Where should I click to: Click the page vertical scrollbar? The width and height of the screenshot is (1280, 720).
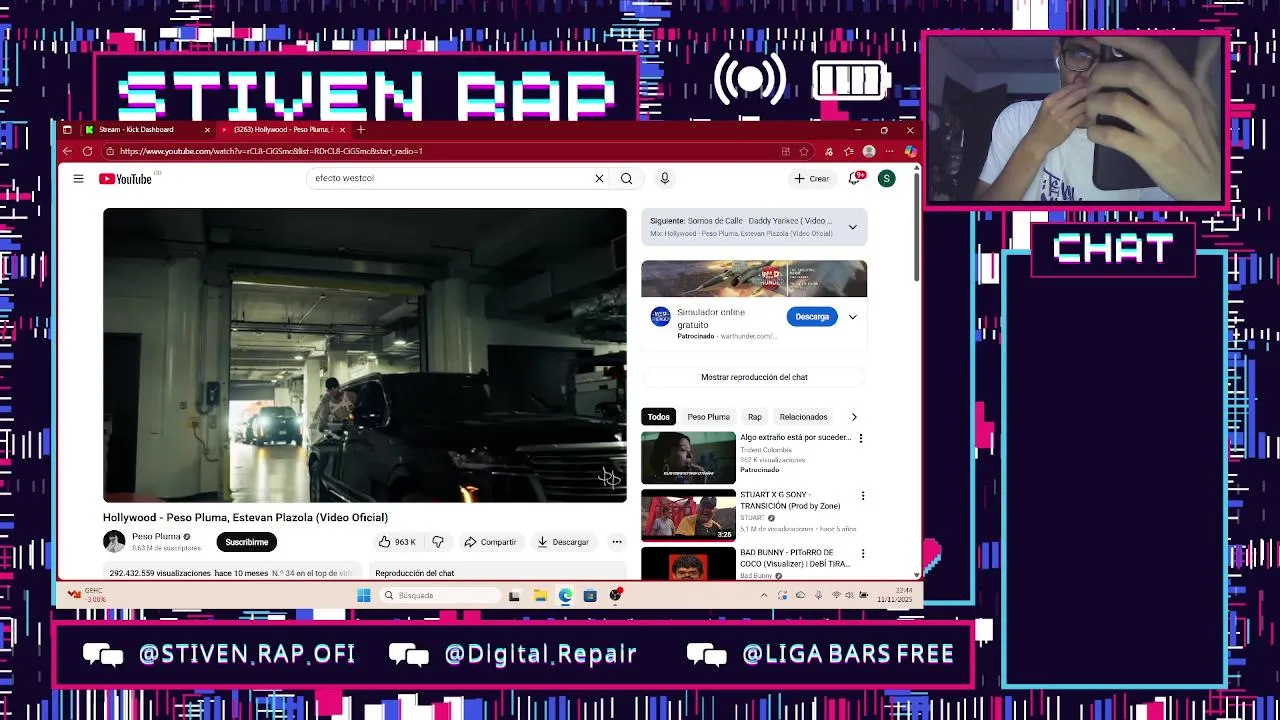(917, 230)
